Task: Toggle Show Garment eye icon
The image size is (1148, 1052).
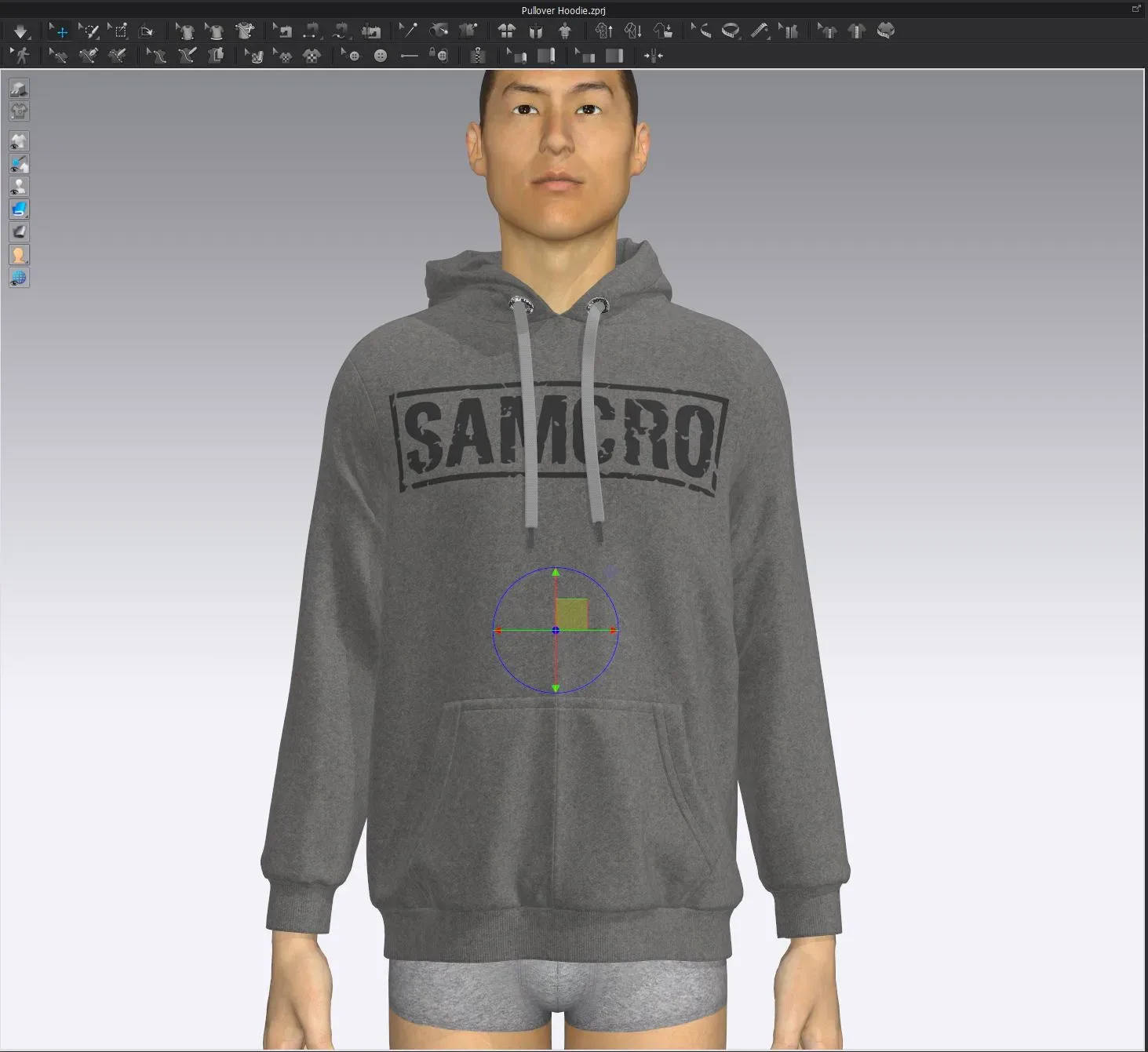Action: point(19,141)
